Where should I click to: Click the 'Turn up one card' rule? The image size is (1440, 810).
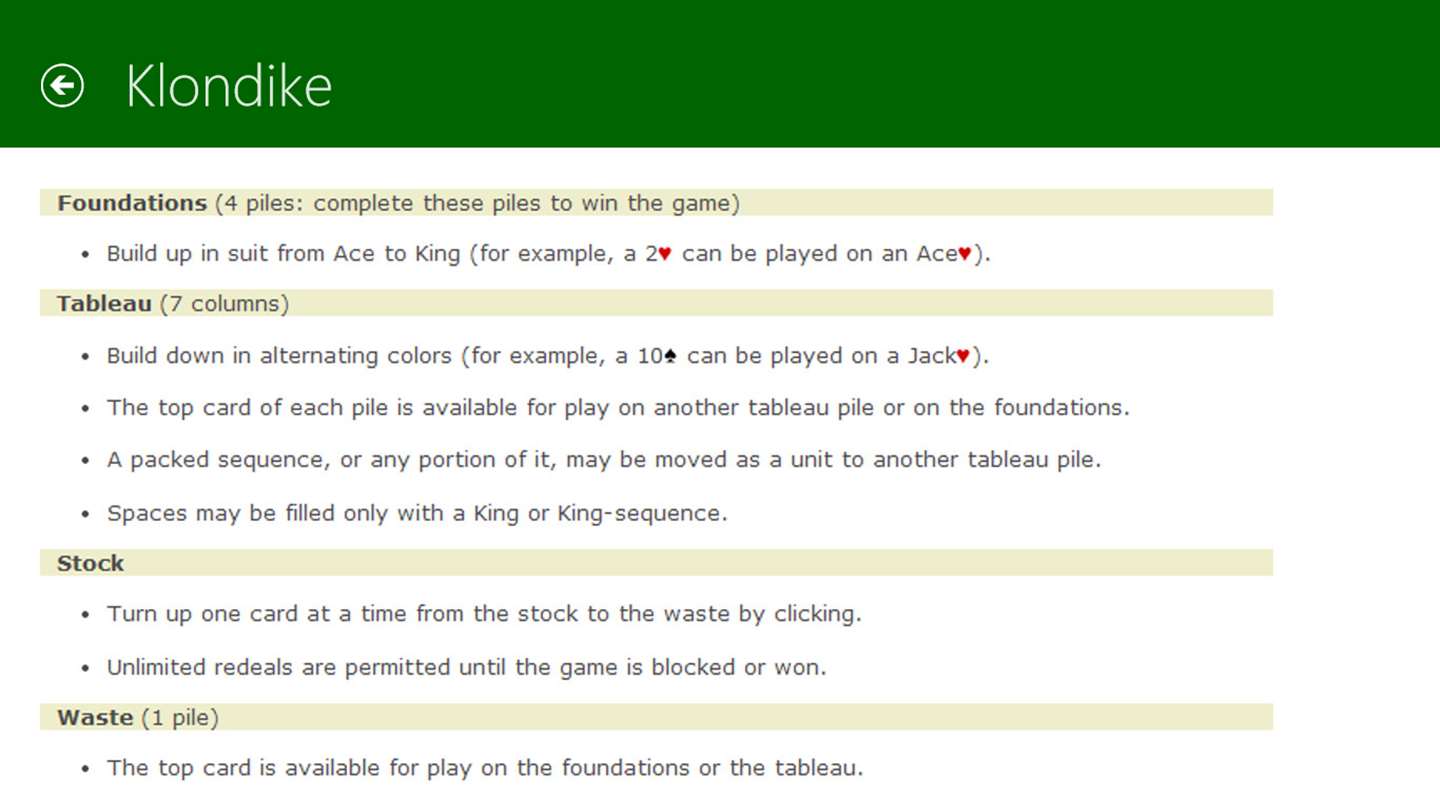click(484, 614)
